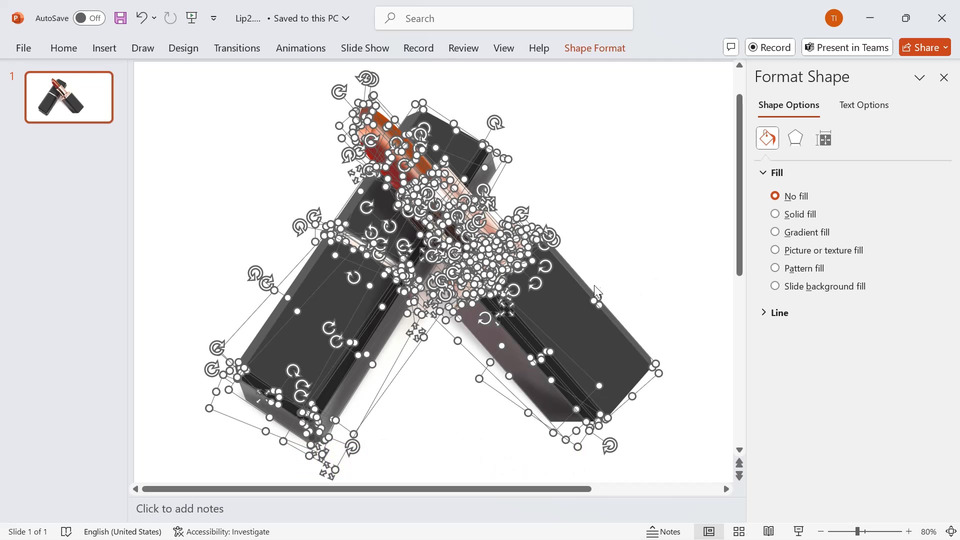960x540 pixels.
Task: Click the spell check book icon
Action: click(66, 531)
